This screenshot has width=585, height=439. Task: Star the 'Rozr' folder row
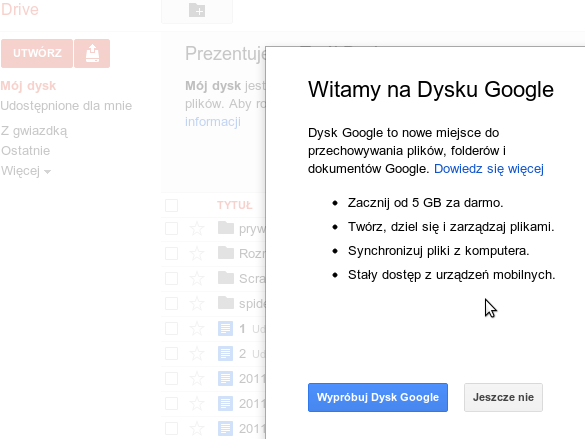click(197, 253)
